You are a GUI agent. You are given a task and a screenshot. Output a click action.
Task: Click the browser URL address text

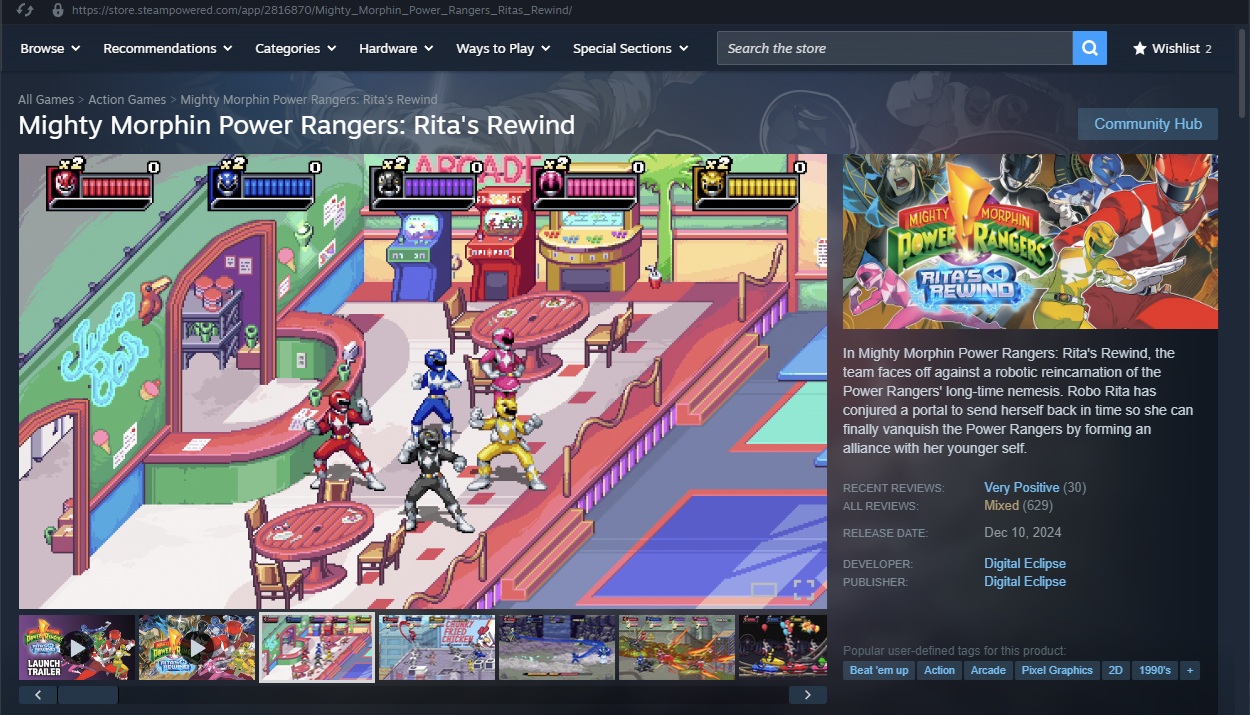pyautogui.click(x=322, y=10)
